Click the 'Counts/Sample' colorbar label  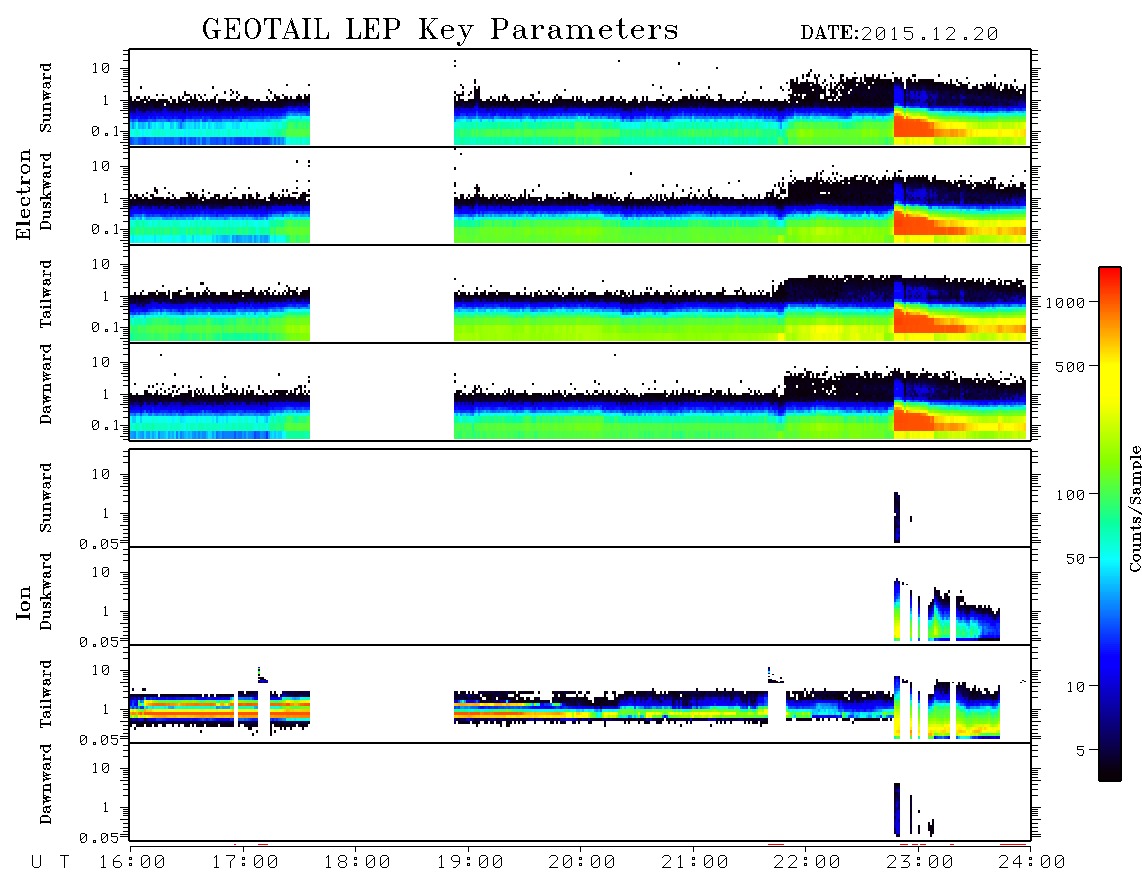(1134, 508)
